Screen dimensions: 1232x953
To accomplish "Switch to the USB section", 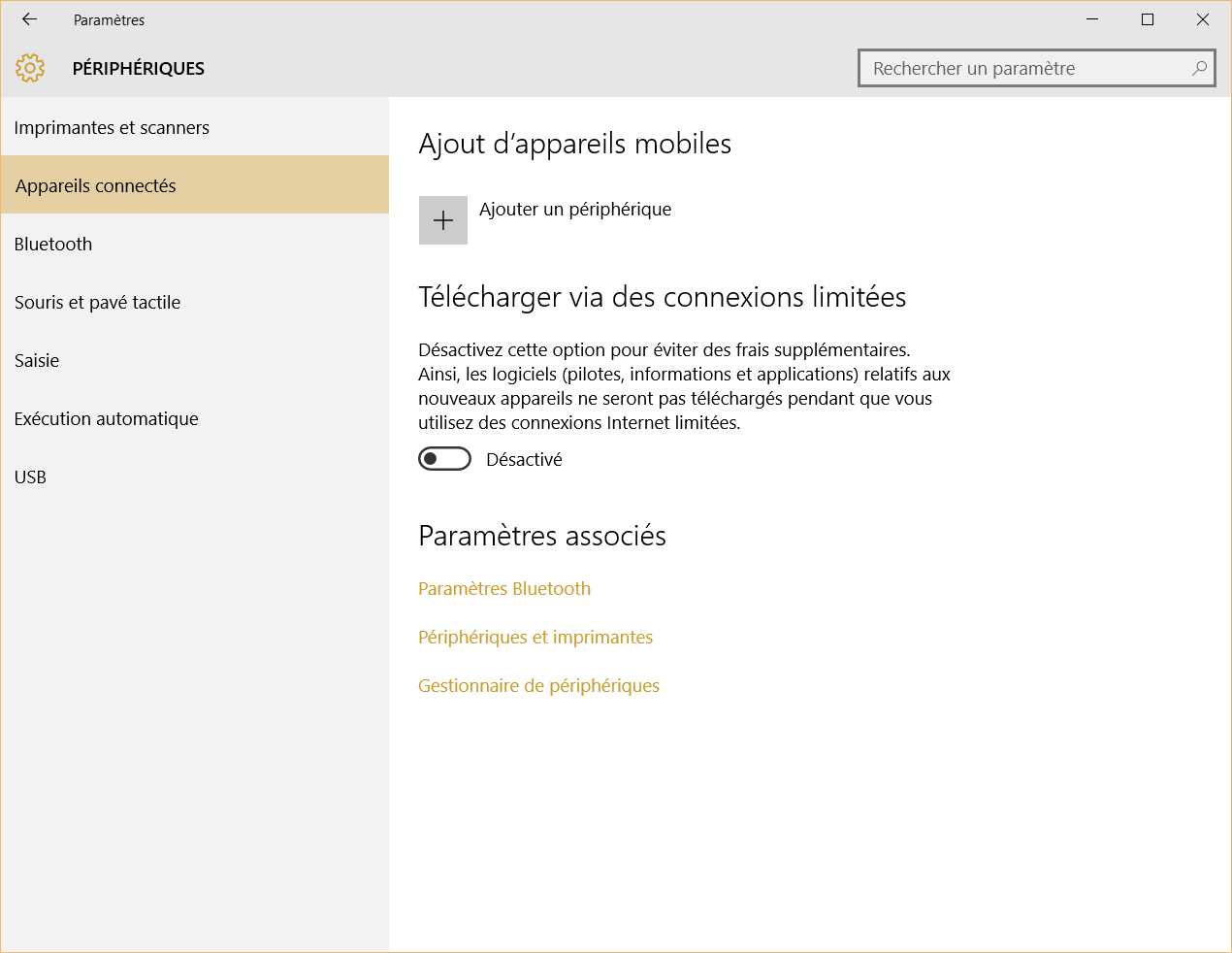I will click(30, 477).
